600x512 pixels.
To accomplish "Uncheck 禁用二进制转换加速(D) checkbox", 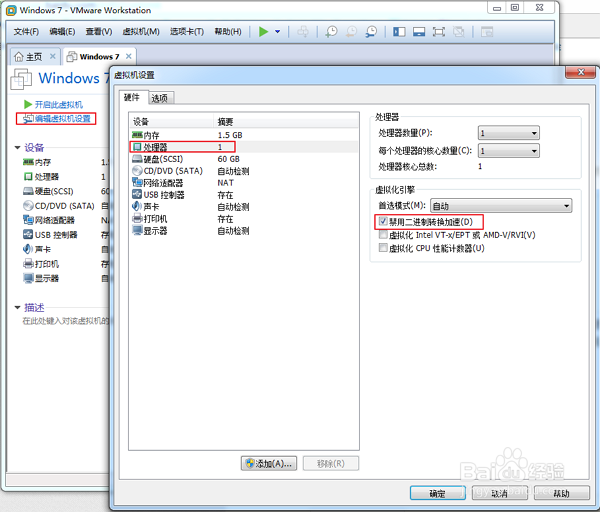I will (x=383, y=222).
